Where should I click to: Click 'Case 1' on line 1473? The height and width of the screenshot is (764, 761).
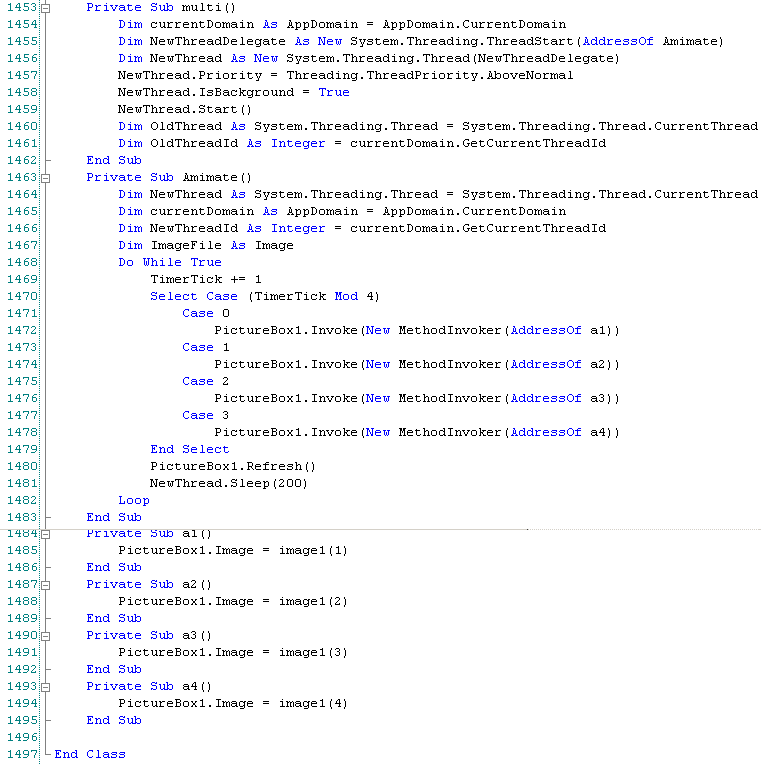pos(206,348)
